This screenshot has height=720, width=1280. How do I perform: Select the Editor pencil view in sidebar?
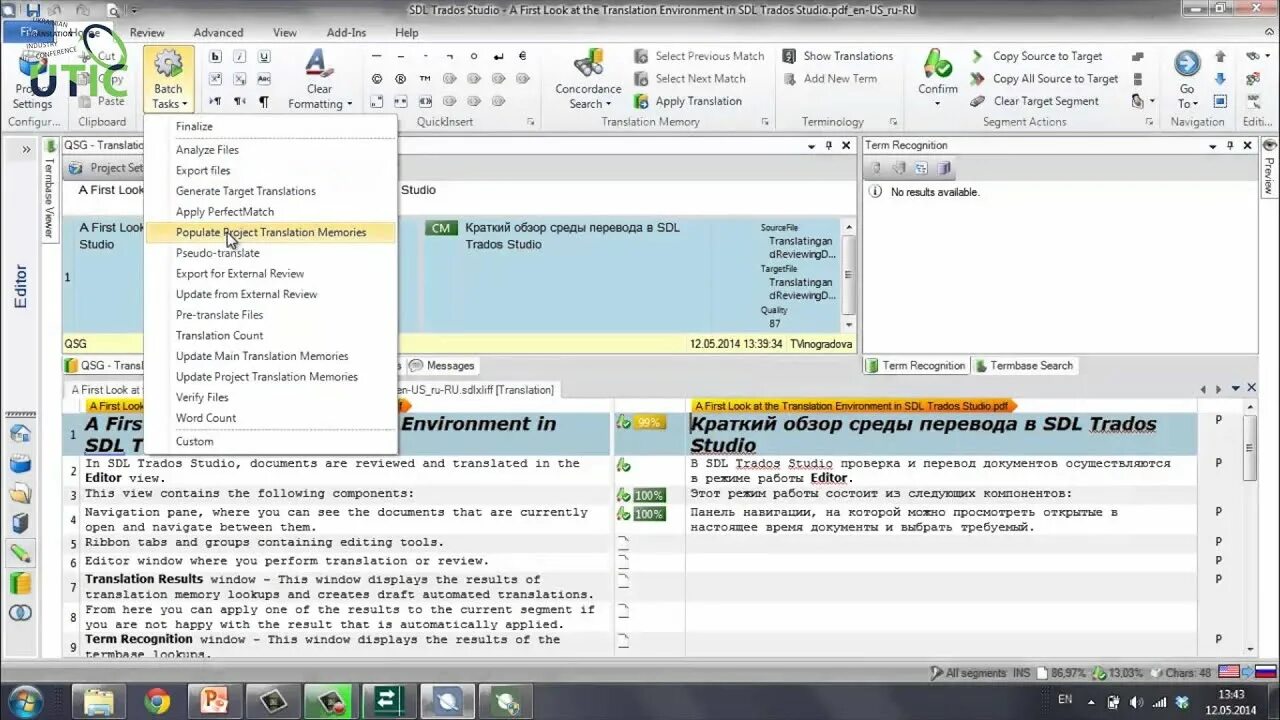pos(20,553)
